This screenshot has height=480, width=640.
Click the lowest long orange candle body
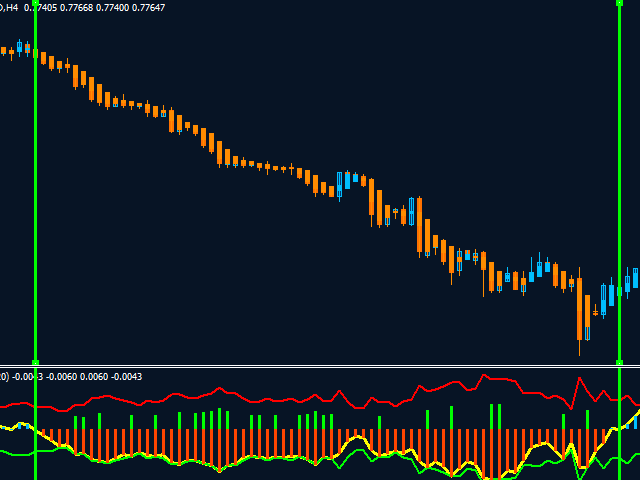click(x=579, y=309)
